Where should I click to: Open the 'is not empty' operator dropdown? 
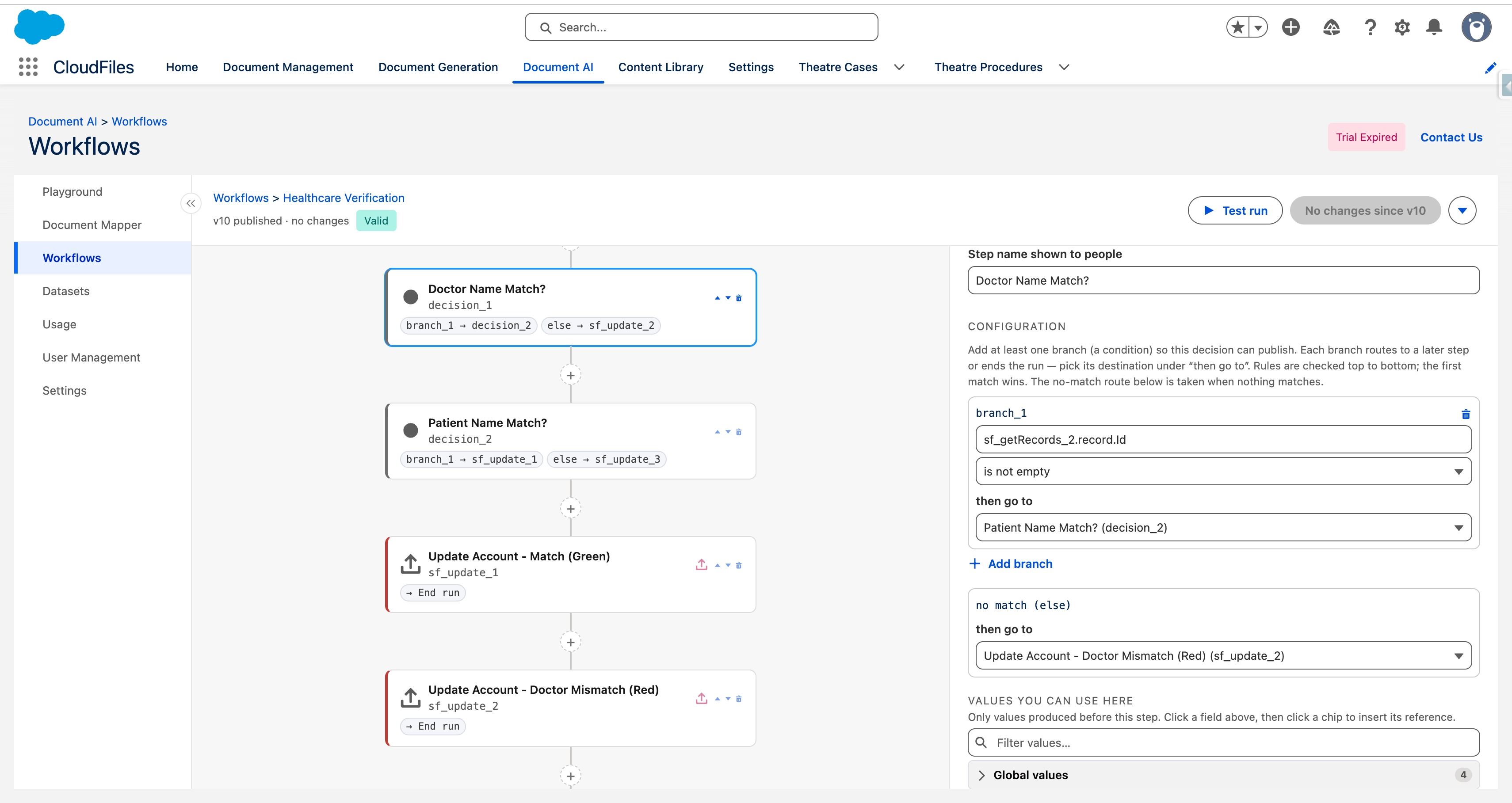pyautogui.click(x=1223, y=472)
